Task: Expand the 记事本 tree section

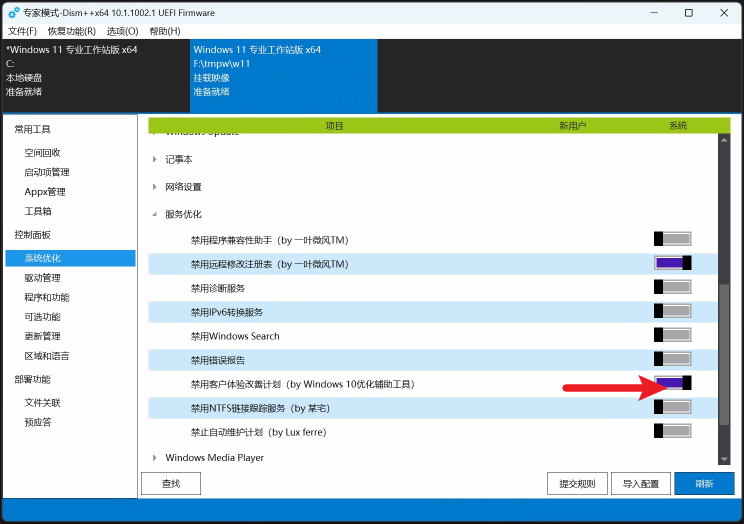Action: pos(154,160)
